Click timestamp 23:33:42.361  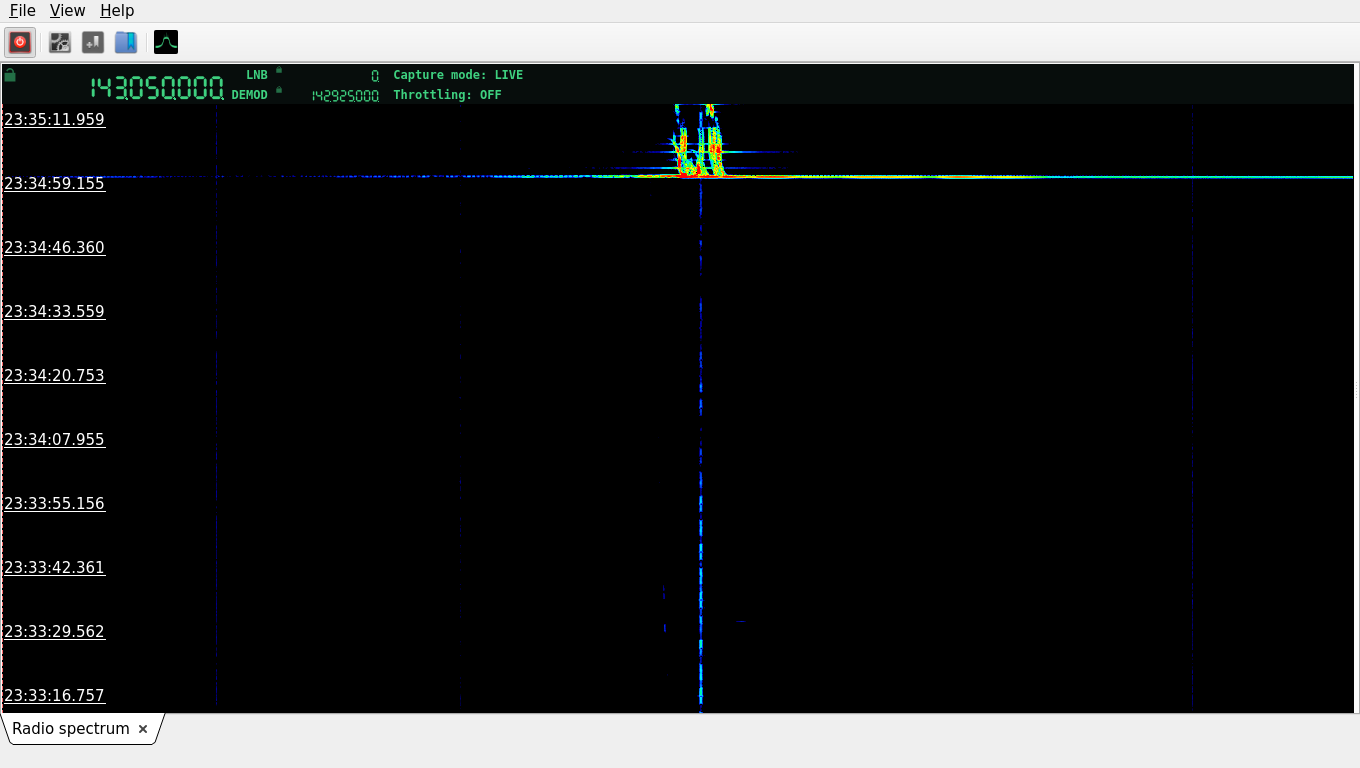pos(55,568)
